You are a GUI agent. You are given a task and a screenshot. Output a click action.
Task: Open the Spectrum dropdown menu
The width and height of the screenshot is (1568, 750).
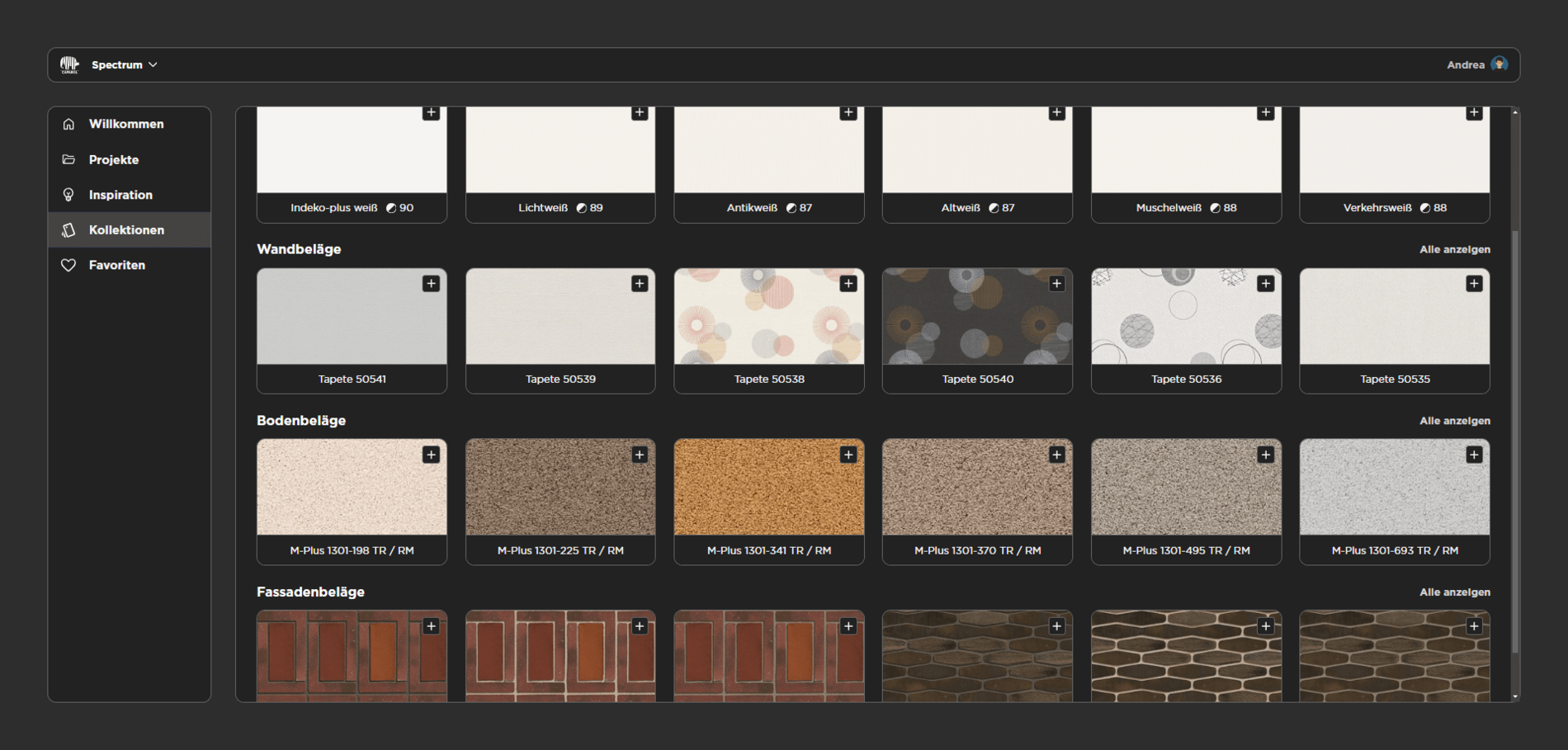[x=124, y=64]
